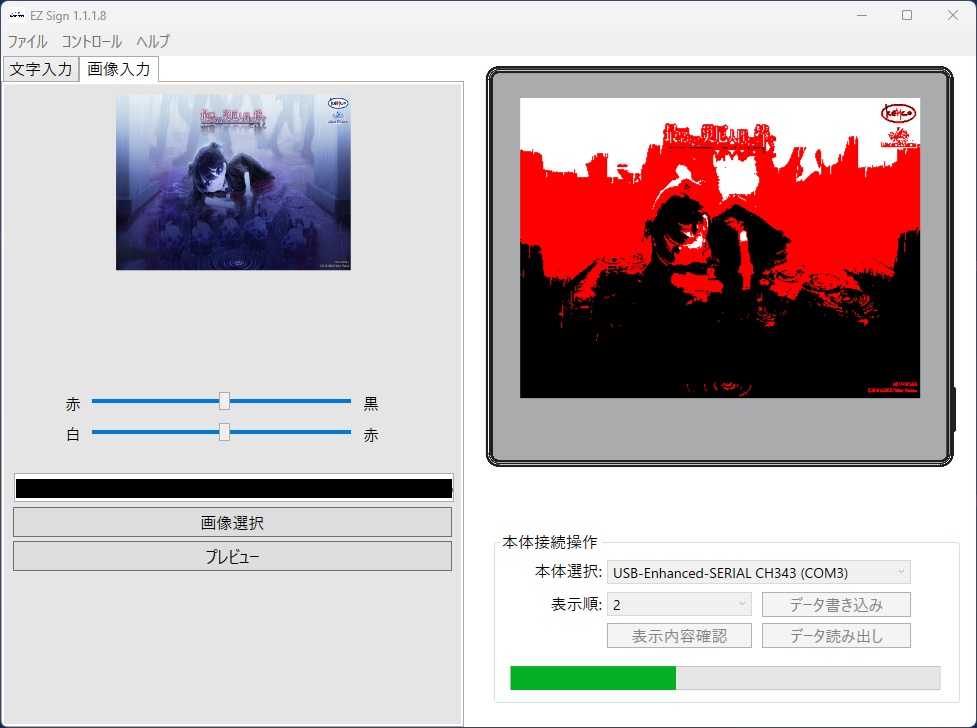
Task: Switch to the 文字入力 tab
Action: pos(41,69)
